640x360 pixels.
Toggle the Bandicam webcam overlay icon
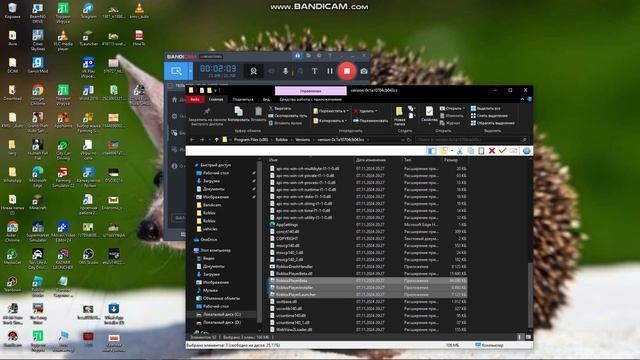point(253,71)
